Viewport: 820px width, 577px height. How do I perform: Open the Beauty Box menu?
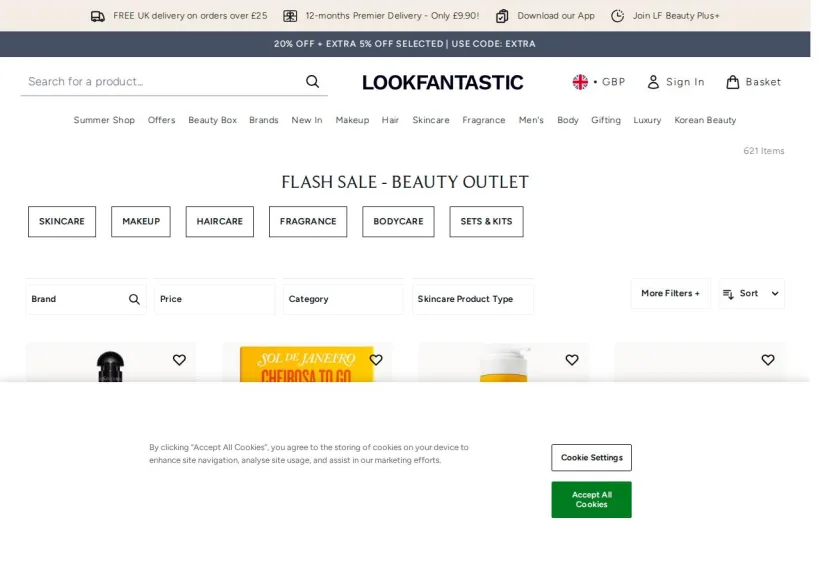[x=212, y=120]
